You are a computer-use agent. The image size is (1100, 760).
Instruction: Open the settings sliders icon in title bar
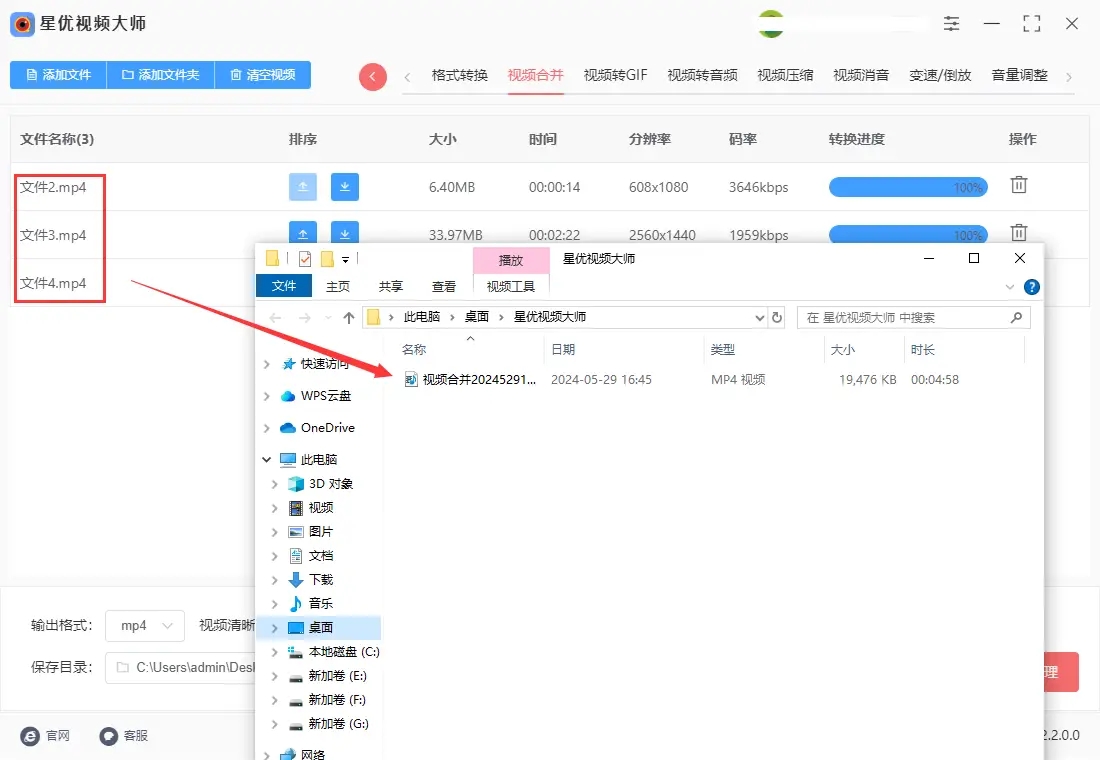951,24
